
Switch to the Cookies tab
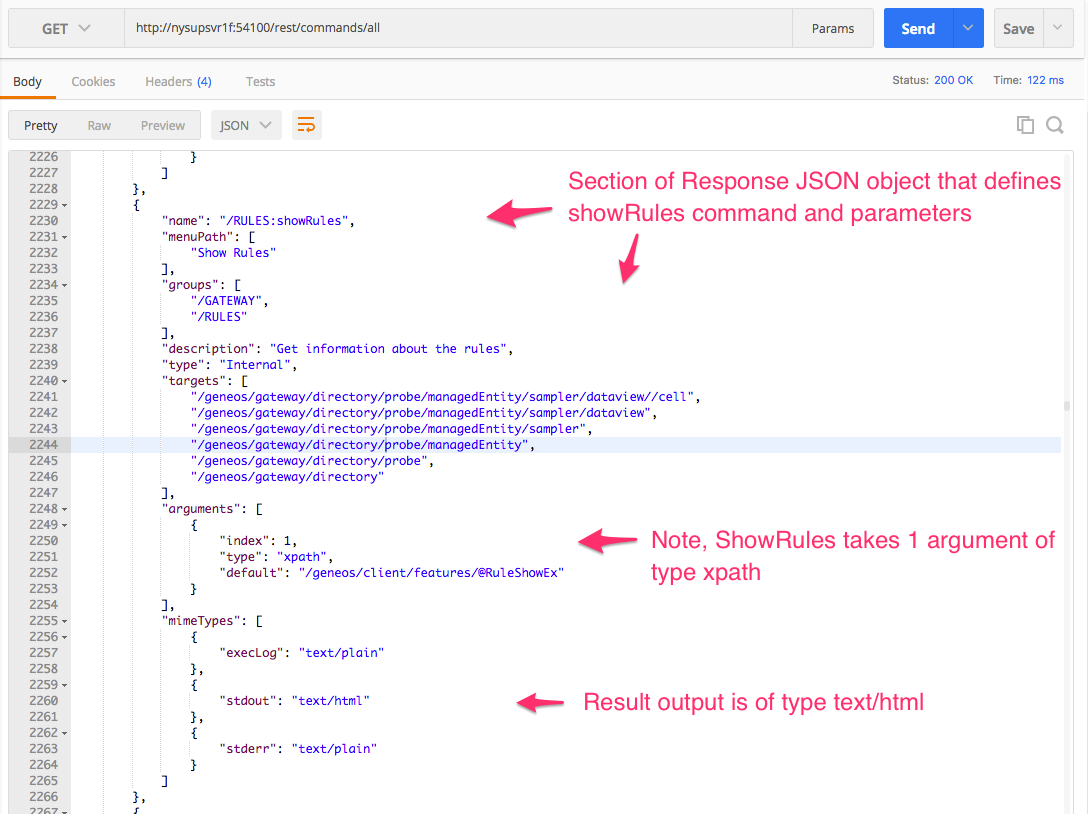[x=93, y=81]
